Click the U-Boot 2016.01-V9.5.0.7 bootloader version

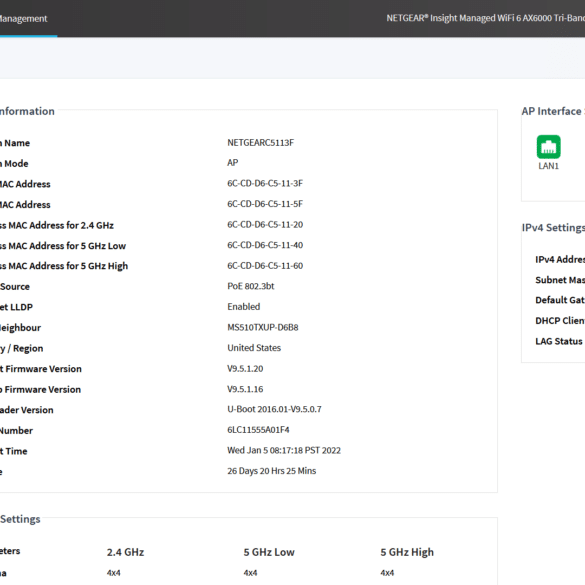(x=274, y=409)
